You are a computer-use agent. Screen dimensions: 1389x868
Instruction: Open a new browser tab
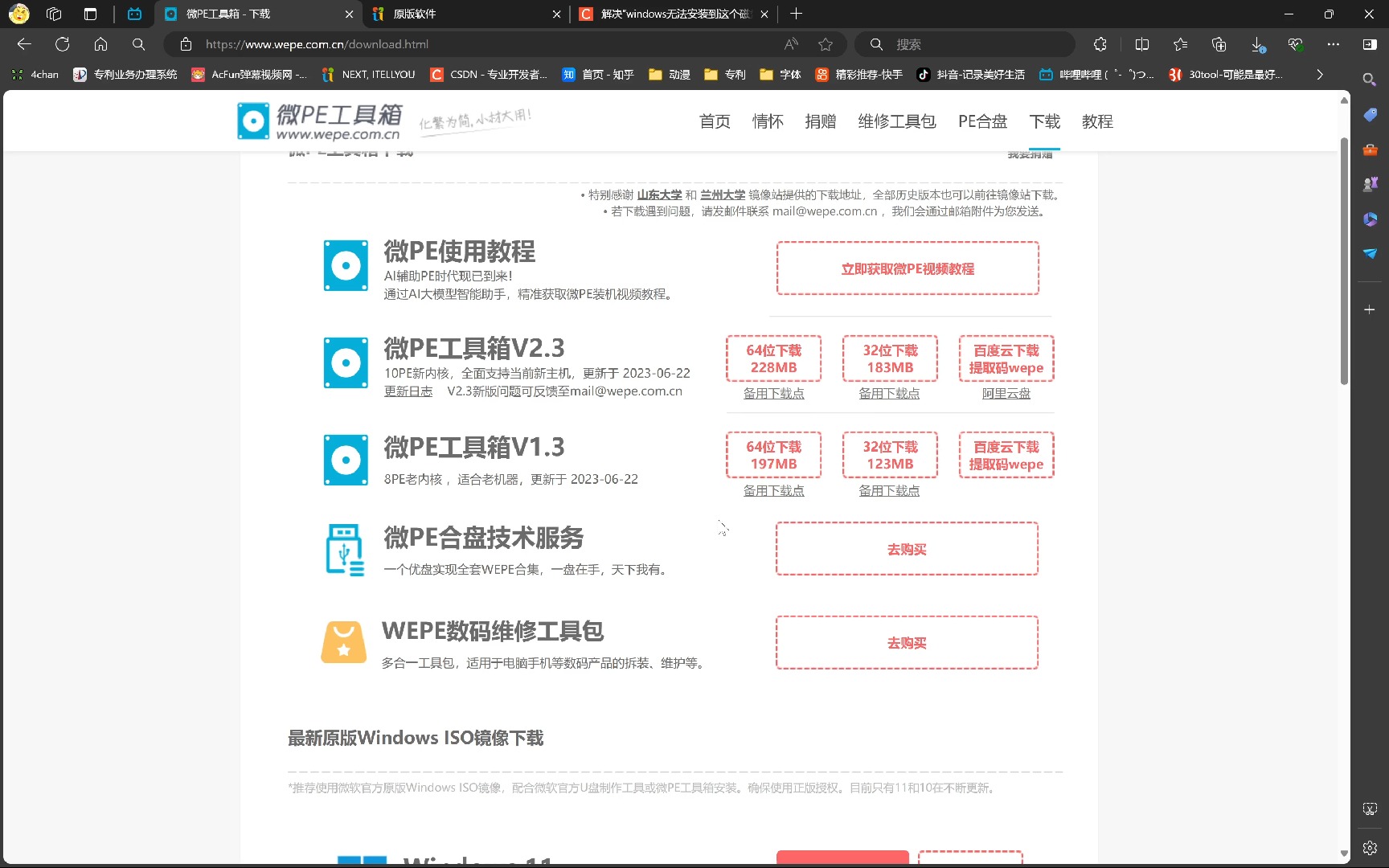coord(796,14)
